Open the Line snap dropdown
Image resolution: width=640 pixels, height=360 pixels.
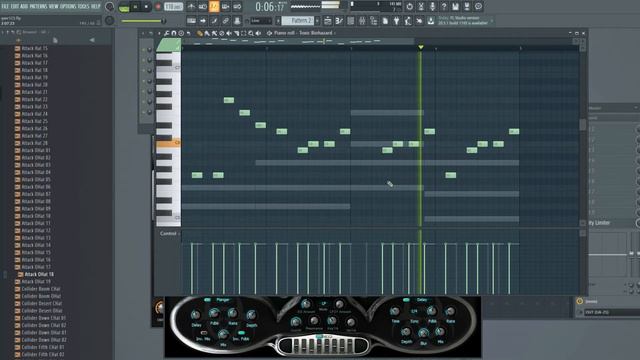tap(260, 20)
